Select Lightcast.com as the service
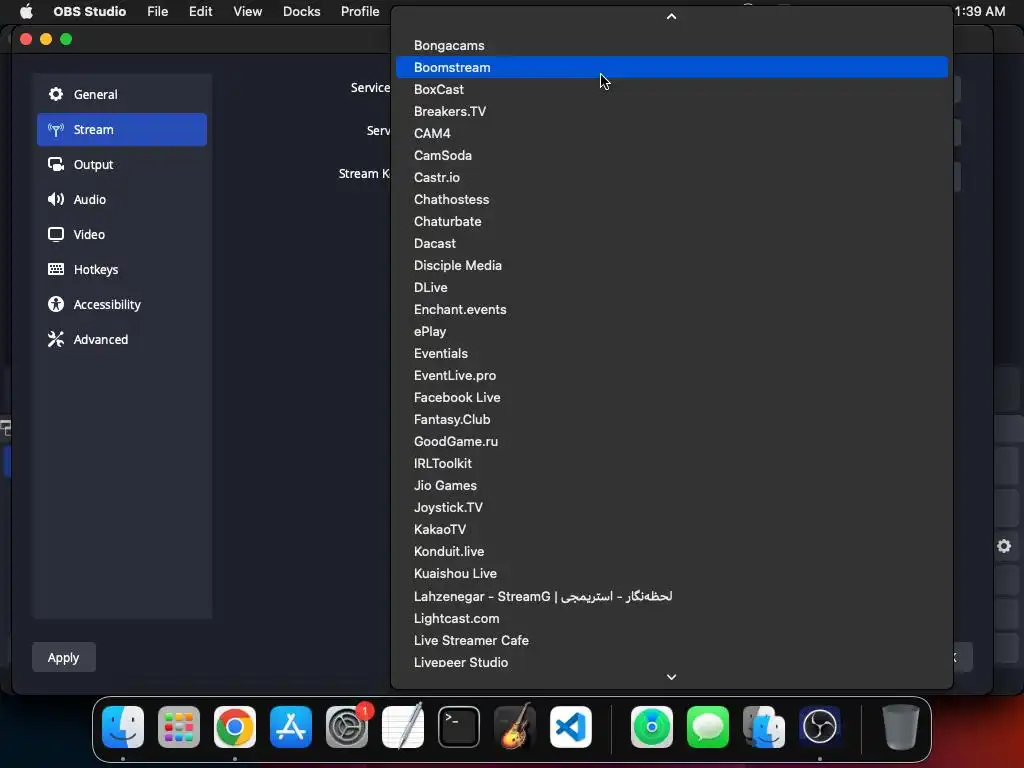Viewport: 1024px width, 768px height. tap(672, 618)
